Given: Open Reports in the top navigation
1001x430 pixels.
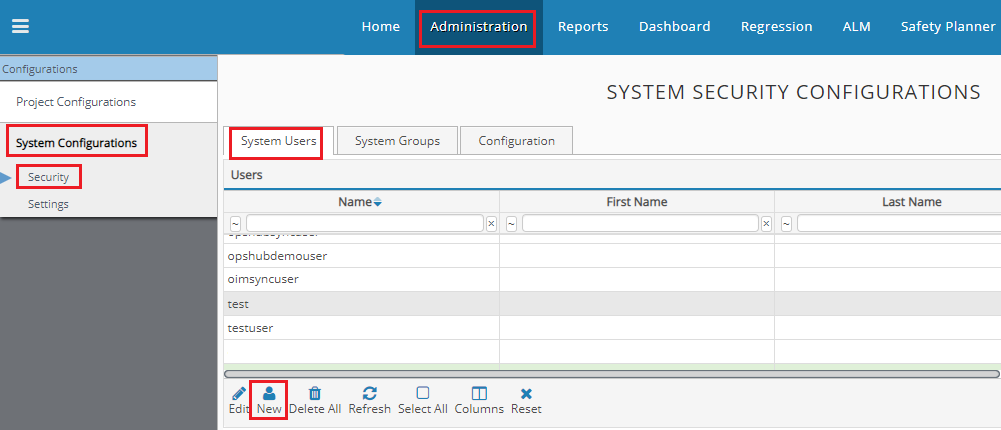Looking at the screenshot, I should [583, 27].
